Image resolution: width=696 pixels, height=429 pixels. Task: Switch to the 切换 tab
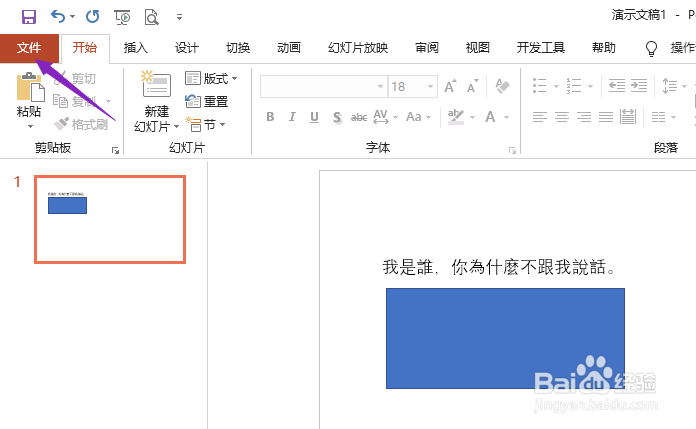point(238,48)
